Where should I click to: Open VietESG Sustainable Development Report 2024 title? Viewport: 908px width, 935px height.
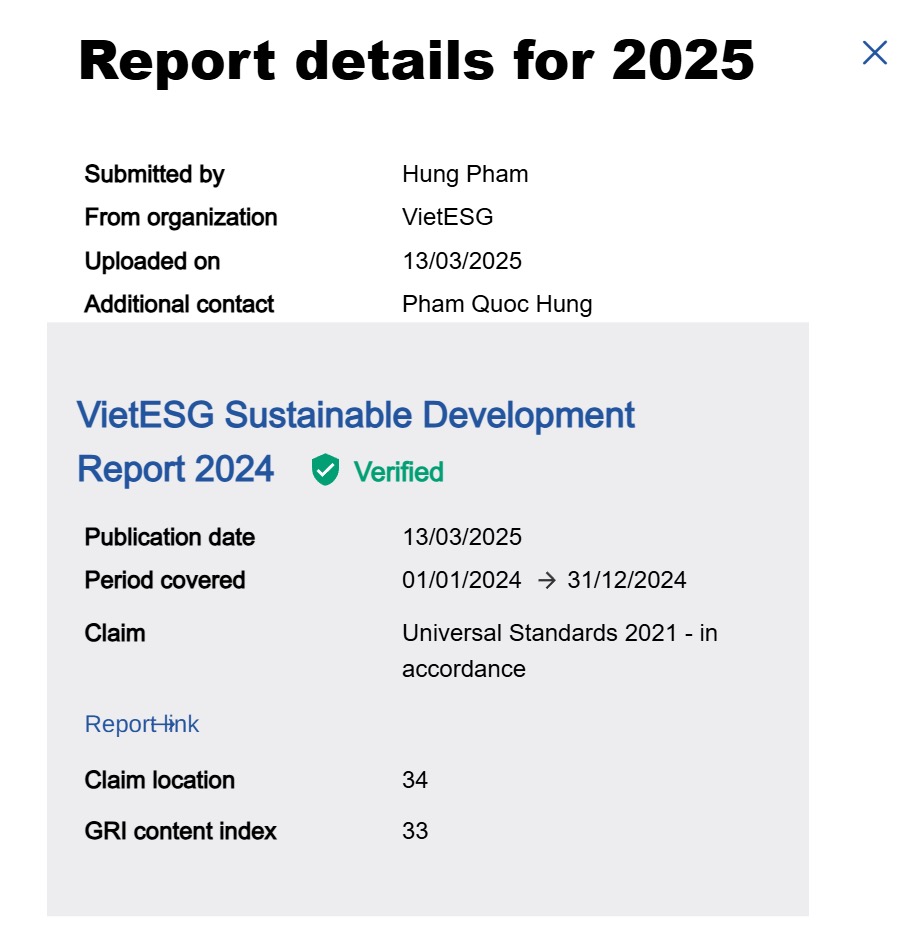355,415
